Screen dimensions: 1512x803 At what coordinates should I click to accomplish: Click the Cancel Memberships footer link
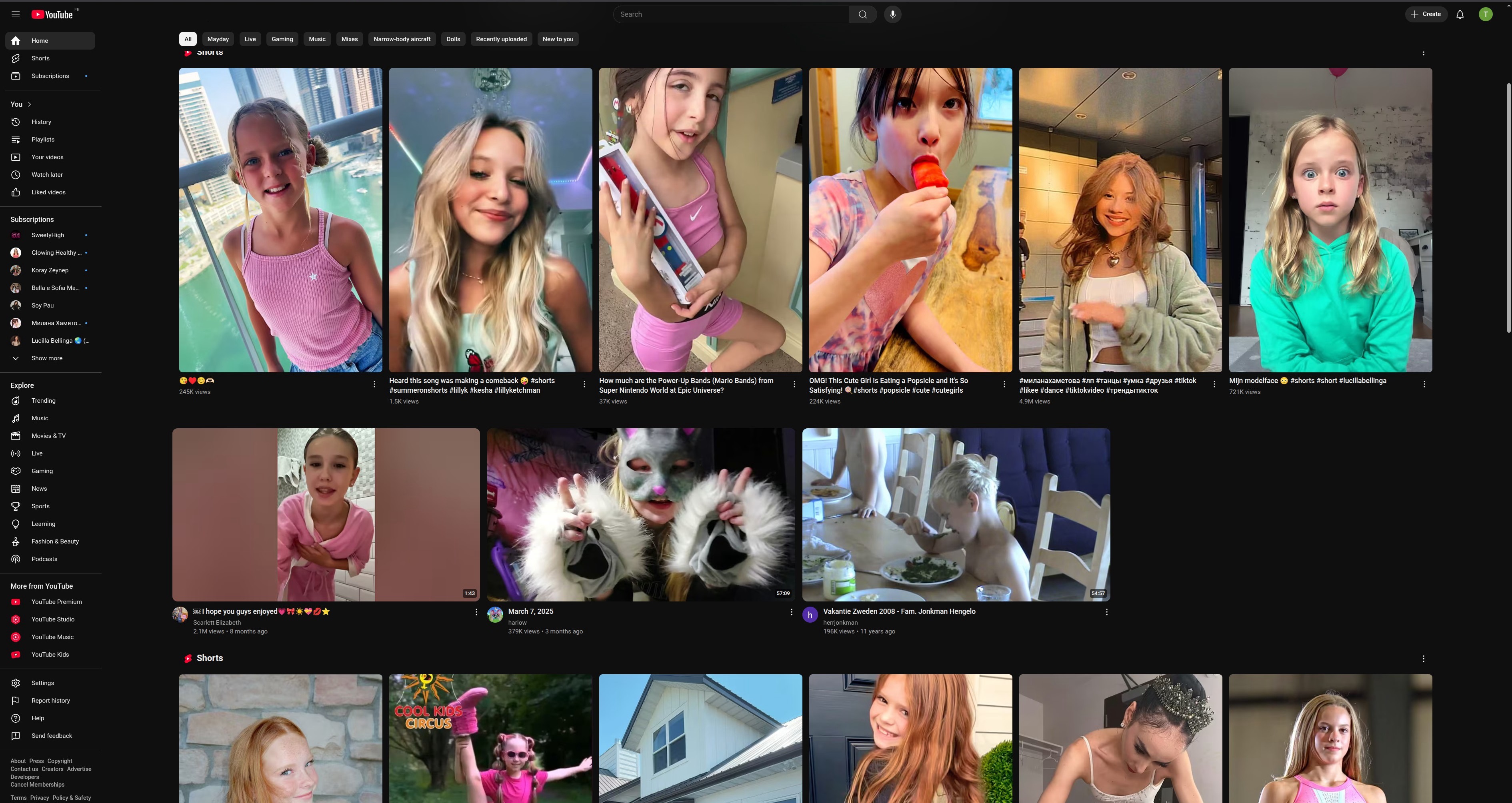click(38, 784)
